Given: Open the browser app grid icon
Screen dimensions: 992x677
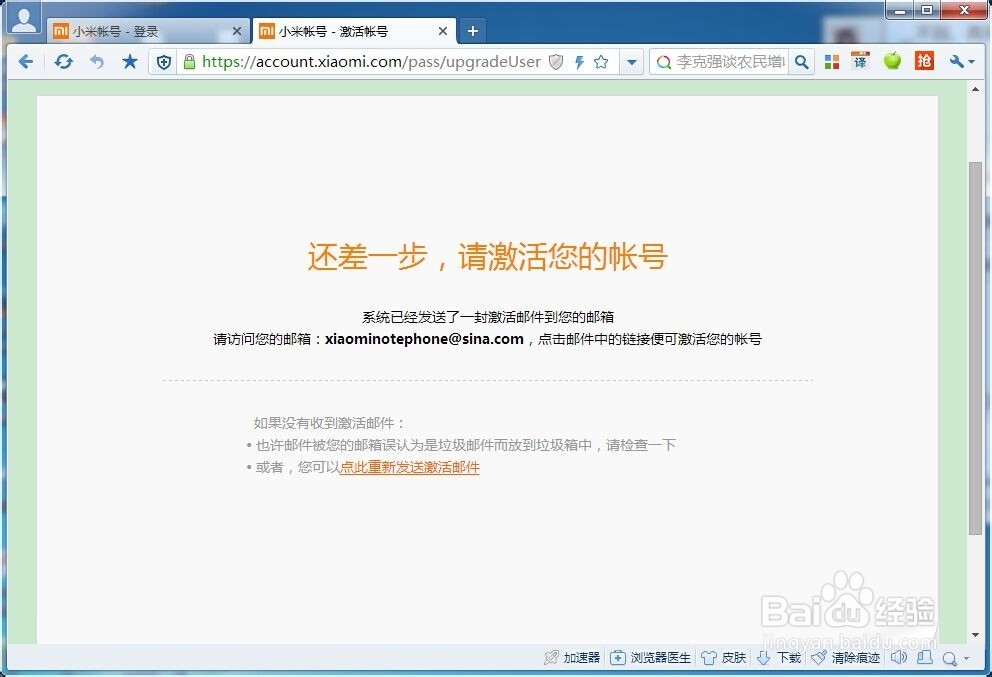Looking at the screenshot, I should (x=832, y=61).
